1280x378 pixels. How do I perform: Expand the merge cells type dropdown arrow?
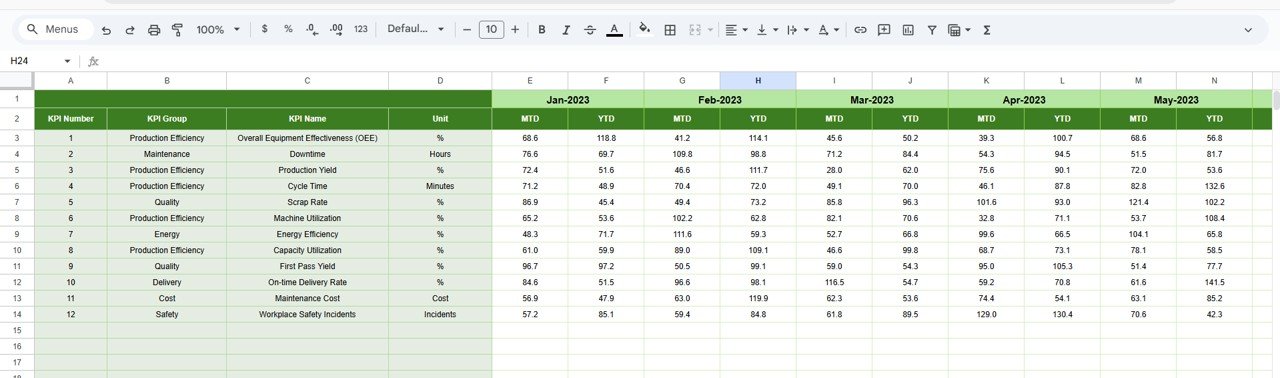click(x=711, y=30)
